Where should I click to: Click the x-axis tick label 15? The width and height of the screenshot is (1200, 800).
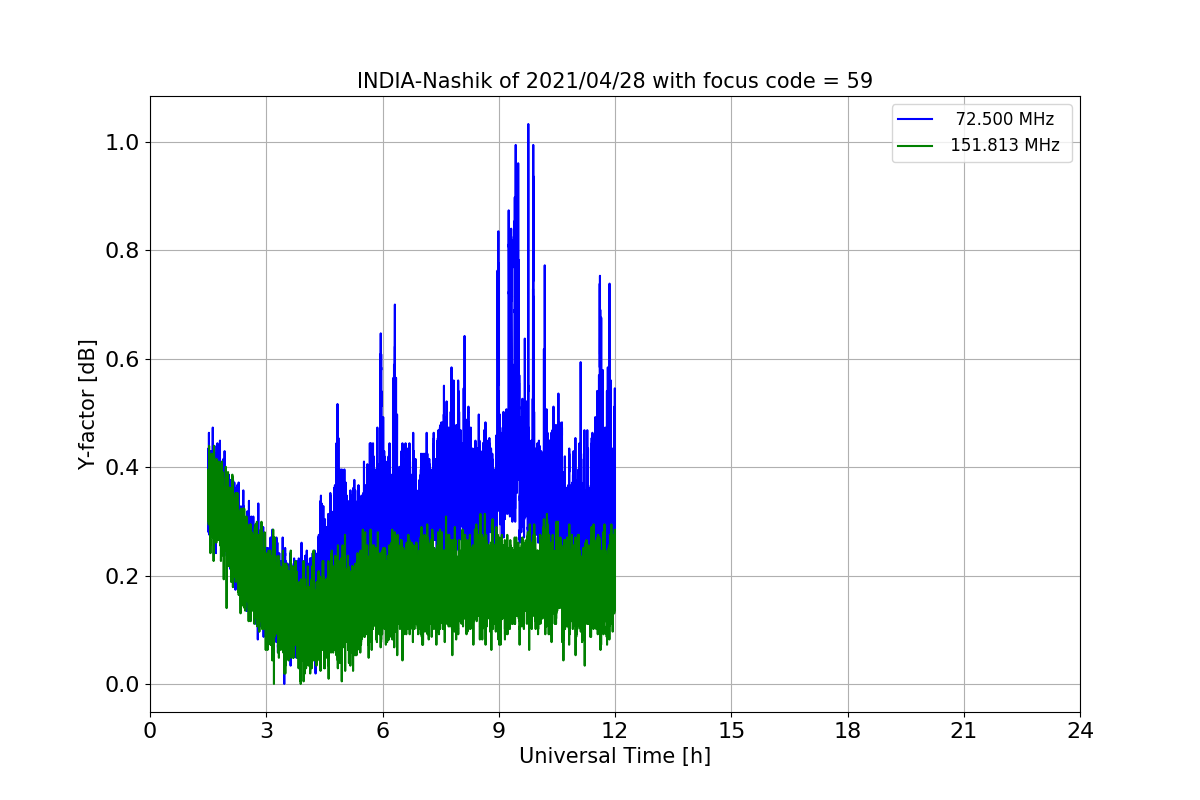pos(731,731)
